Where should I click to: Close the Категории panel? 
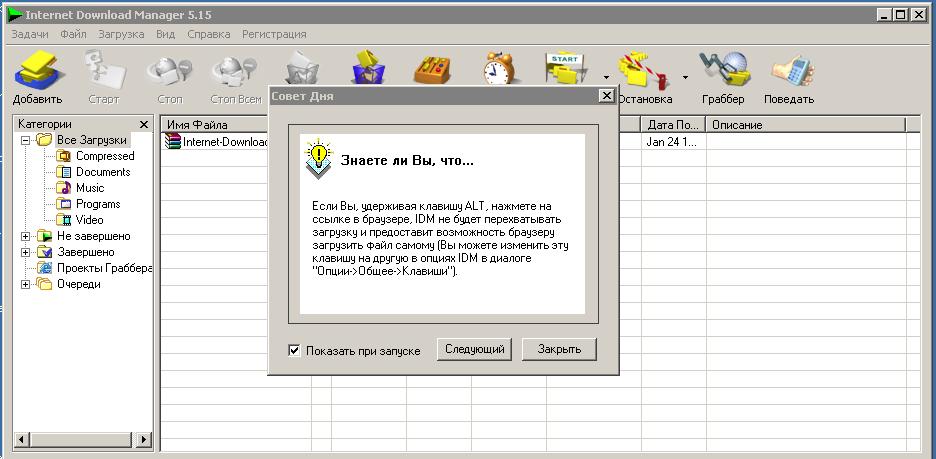144,124
